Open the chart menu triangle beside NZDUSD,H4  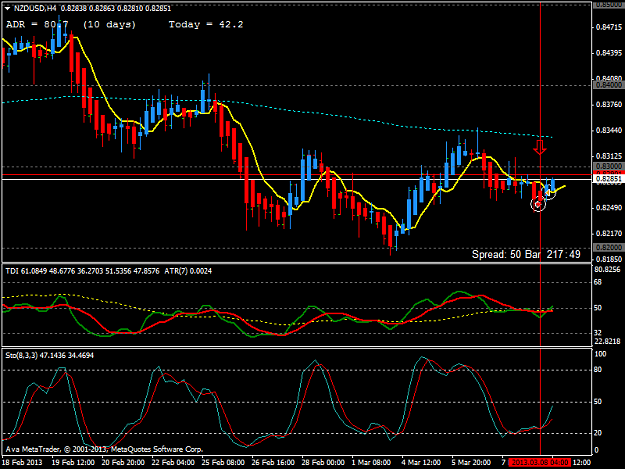[x=7, y=8]
